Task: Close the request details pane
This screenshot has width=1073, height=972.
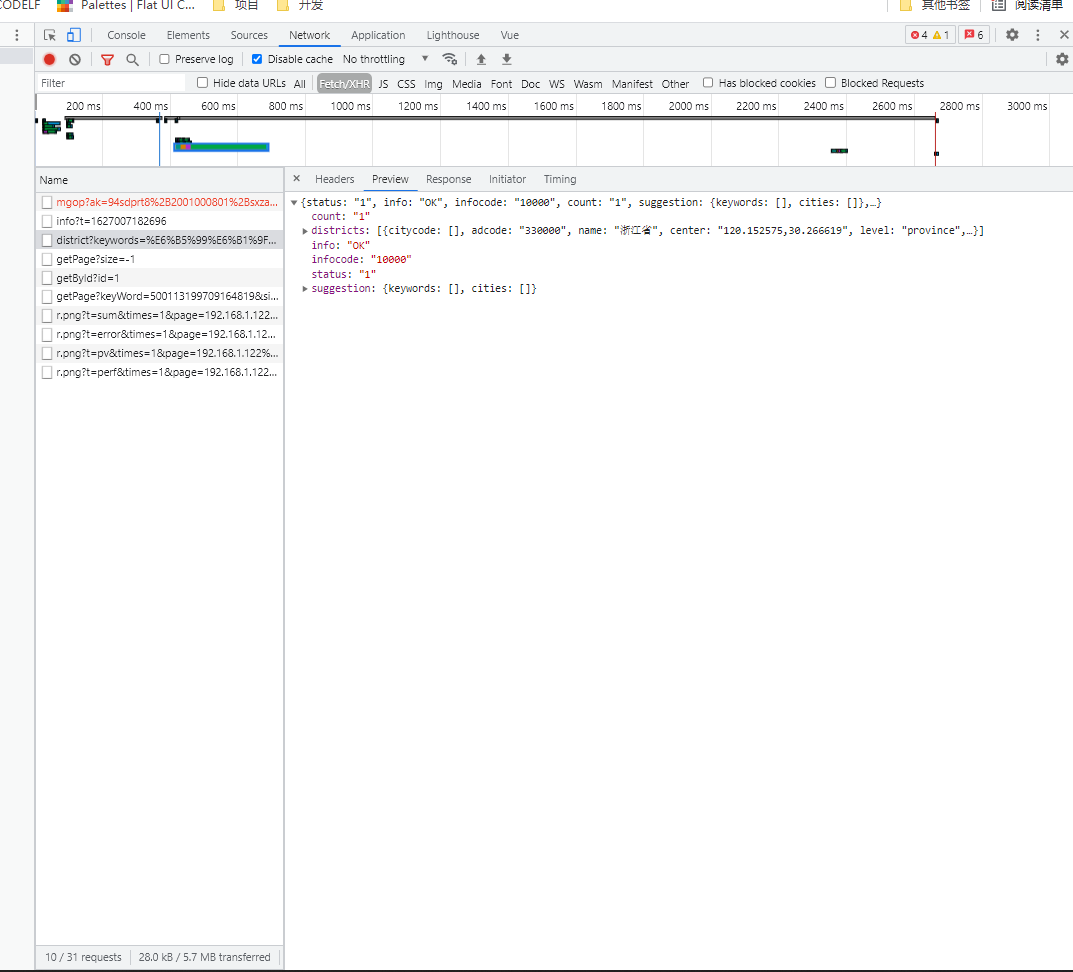Action: pyautogui.click(x=296, y=179)
